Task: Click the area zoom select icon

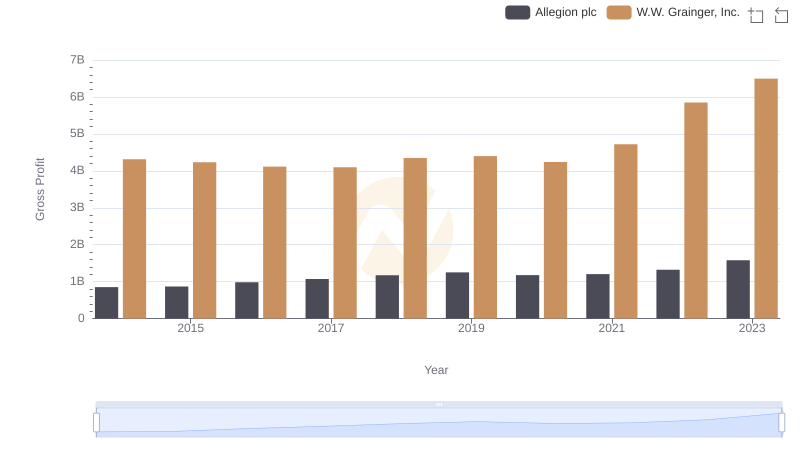Action: pos(756,15)
